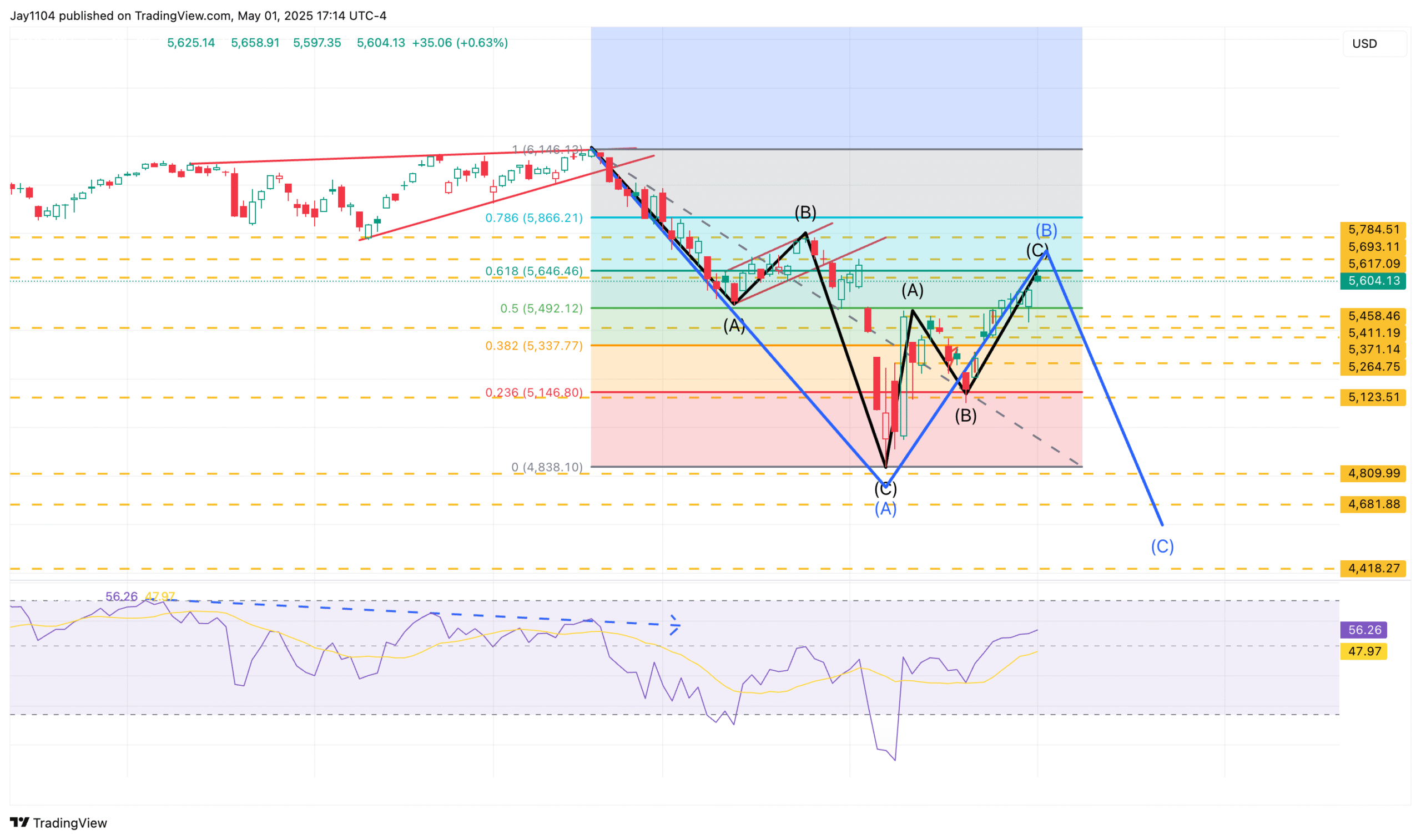The width and height of the screenshot is (1421, 840).
Task: Select the open value 5,625.14
Action: pos(191,43)
